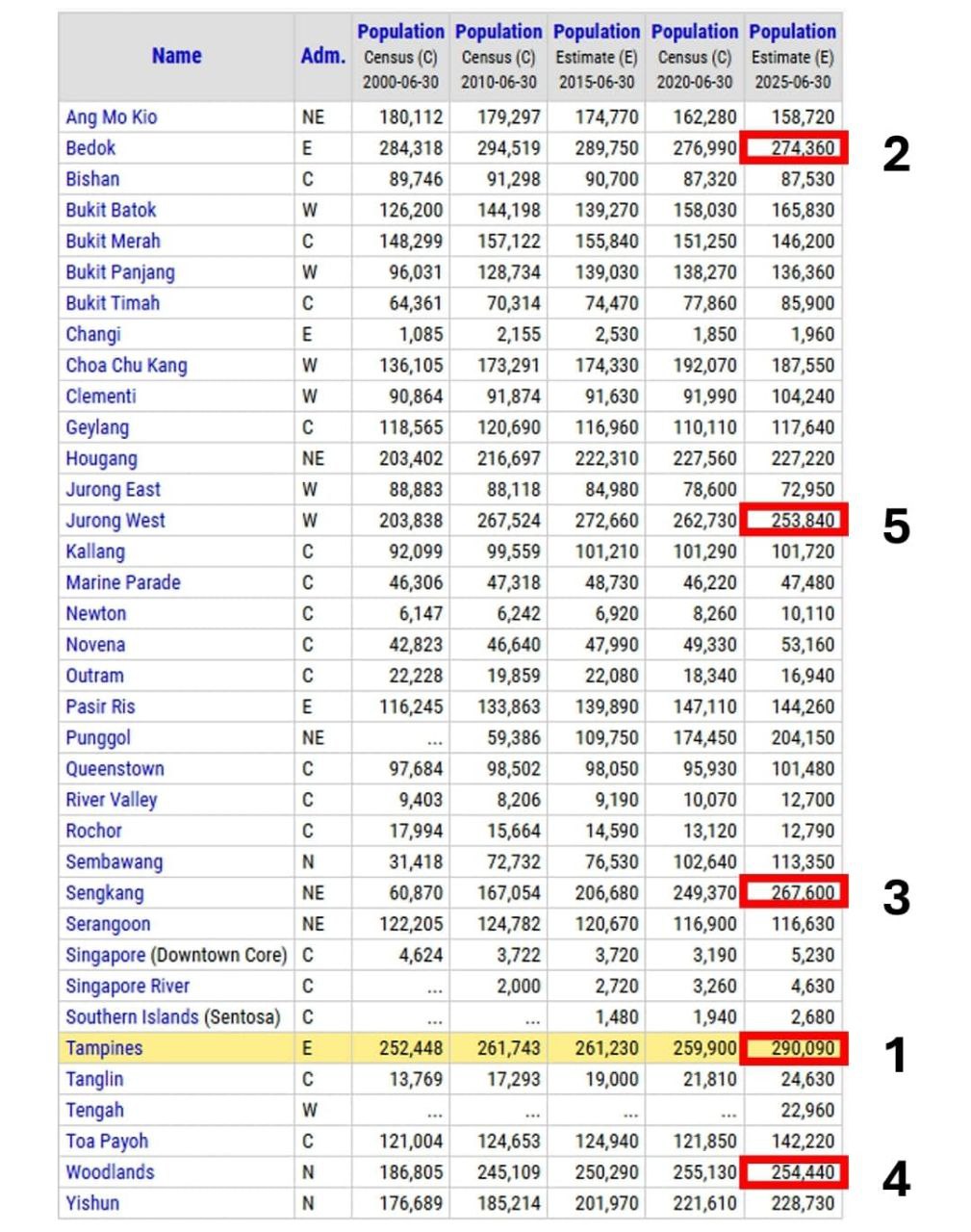The height and width of the screenshot is (1232, 971).
Task: Select Bedok 2025 value 274,360
Action: 803,148
